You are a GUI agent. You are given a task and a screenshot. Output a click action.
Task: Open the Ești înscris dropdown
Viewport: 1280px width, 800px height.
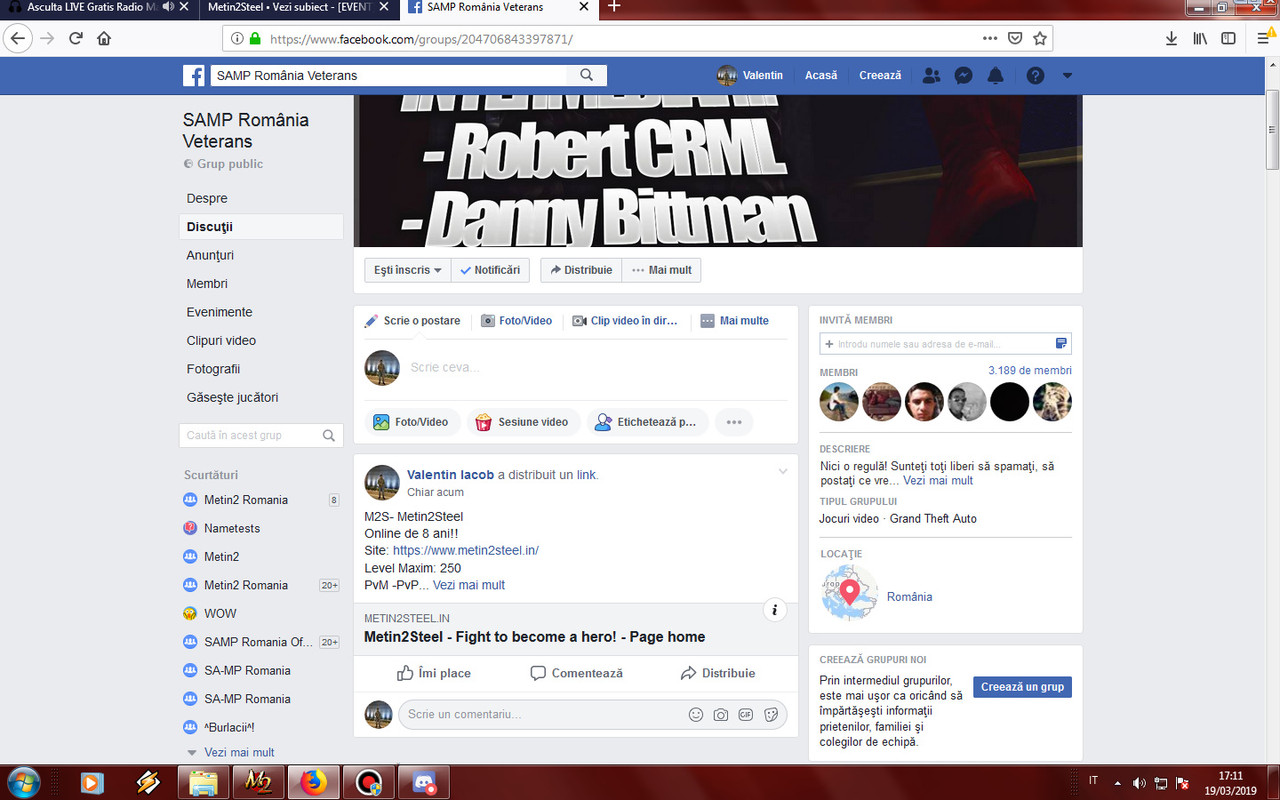(406, 269)
